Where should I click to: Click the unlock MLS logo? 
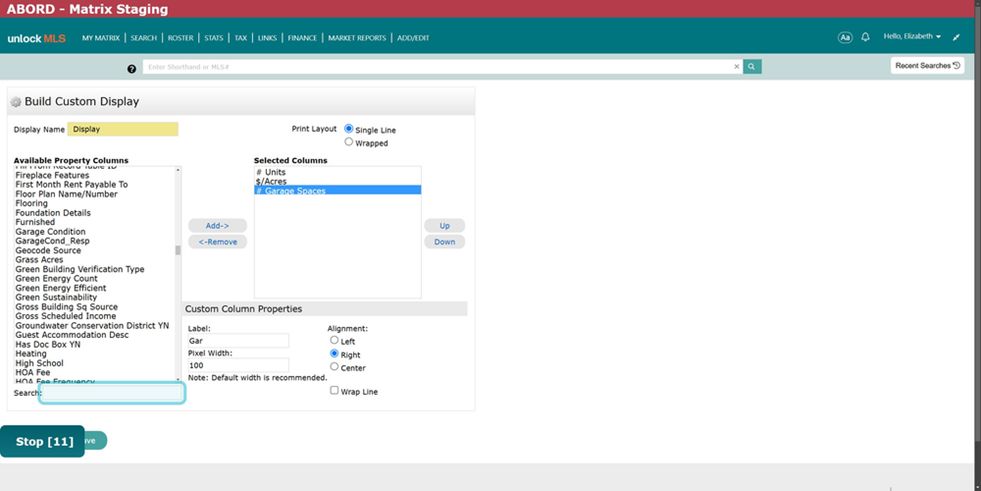coord(36,38)
